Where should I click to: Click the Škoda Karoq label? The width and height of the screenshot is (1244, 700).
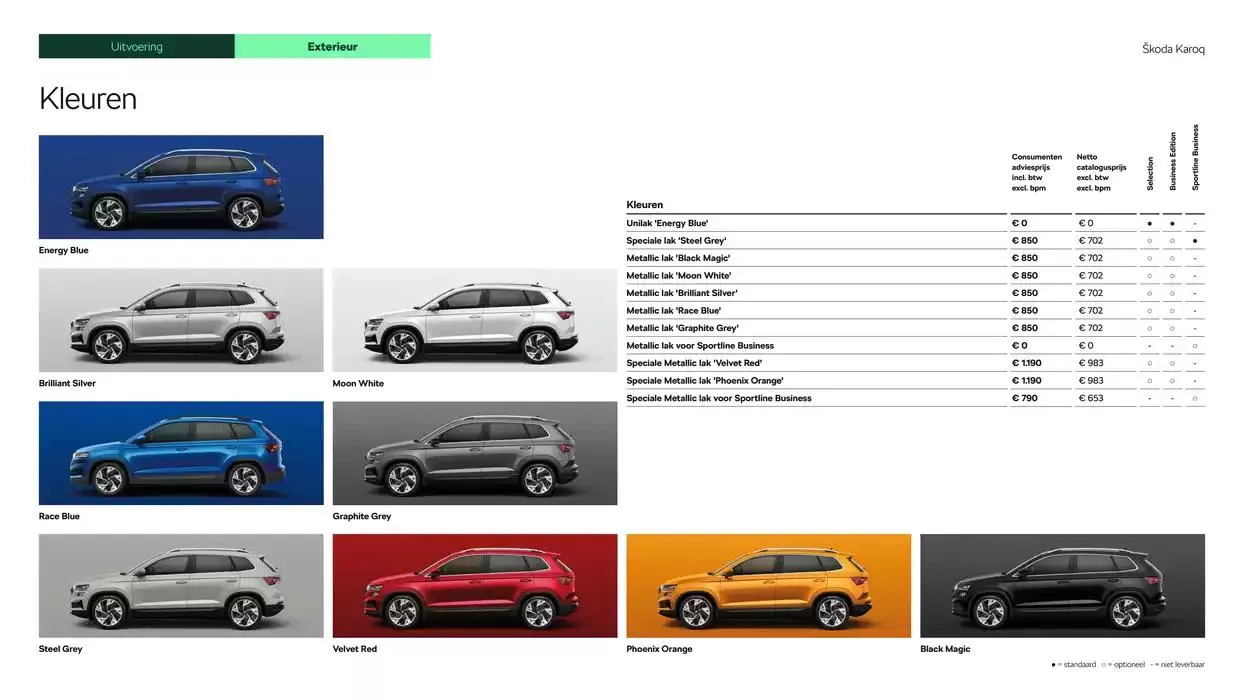[x=1173, y=48]
